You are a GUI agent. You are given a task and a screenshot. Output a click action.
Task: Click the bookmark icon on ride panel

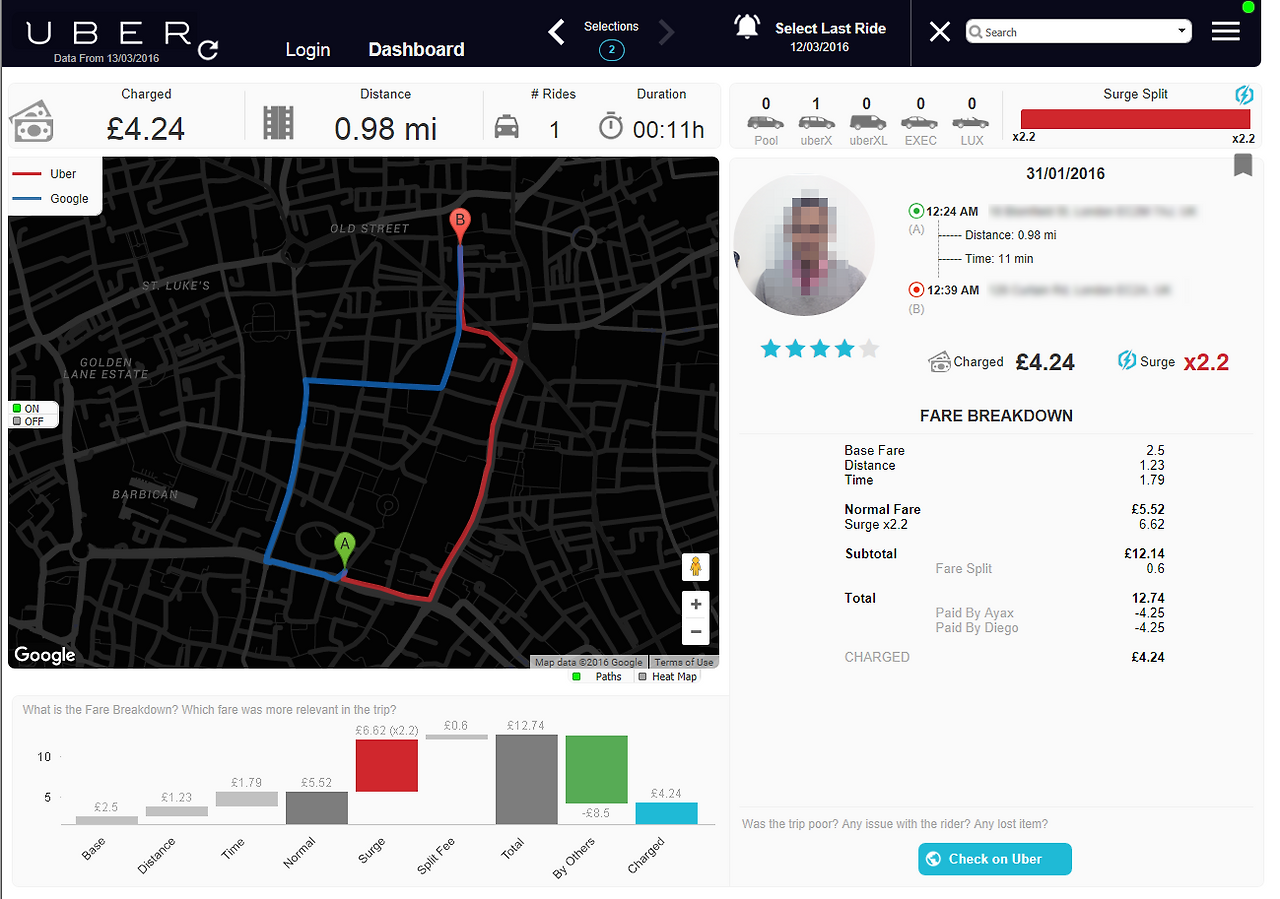1243,165
